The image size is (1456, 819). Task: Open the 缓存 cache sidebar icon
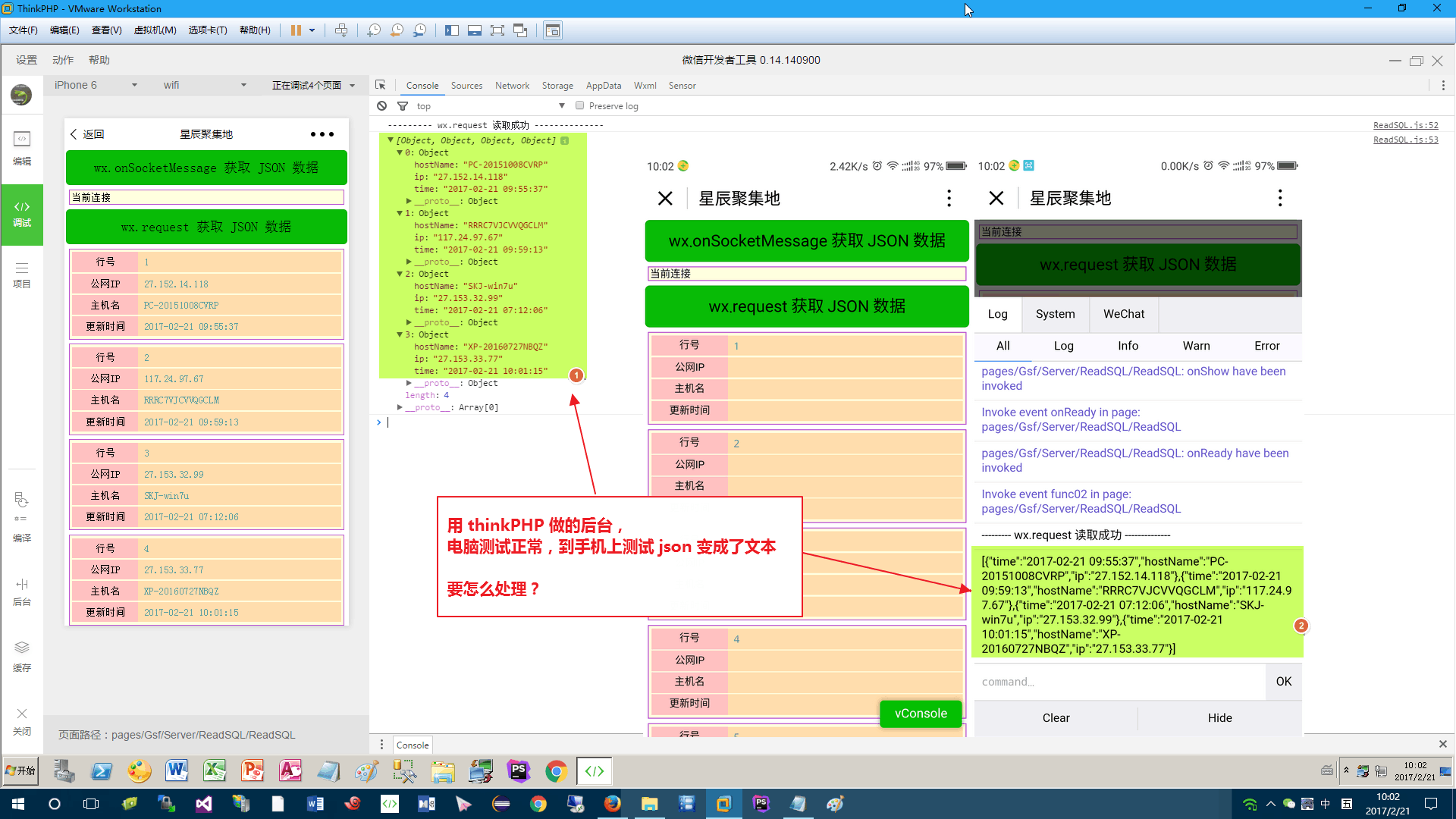coord(22,657)
